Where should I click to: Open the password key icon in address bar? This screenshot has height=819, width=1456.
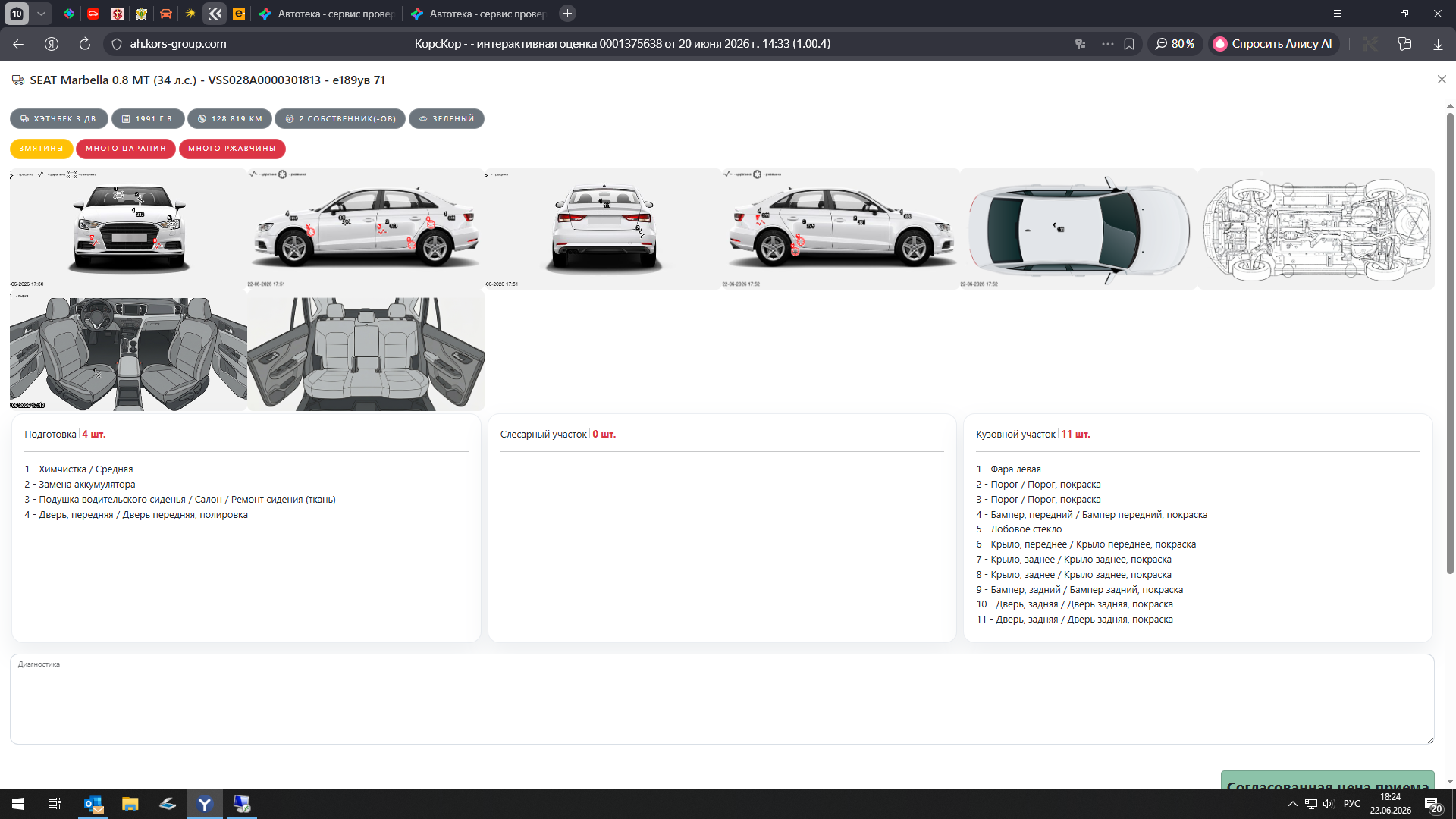[x=1081, y=44]
